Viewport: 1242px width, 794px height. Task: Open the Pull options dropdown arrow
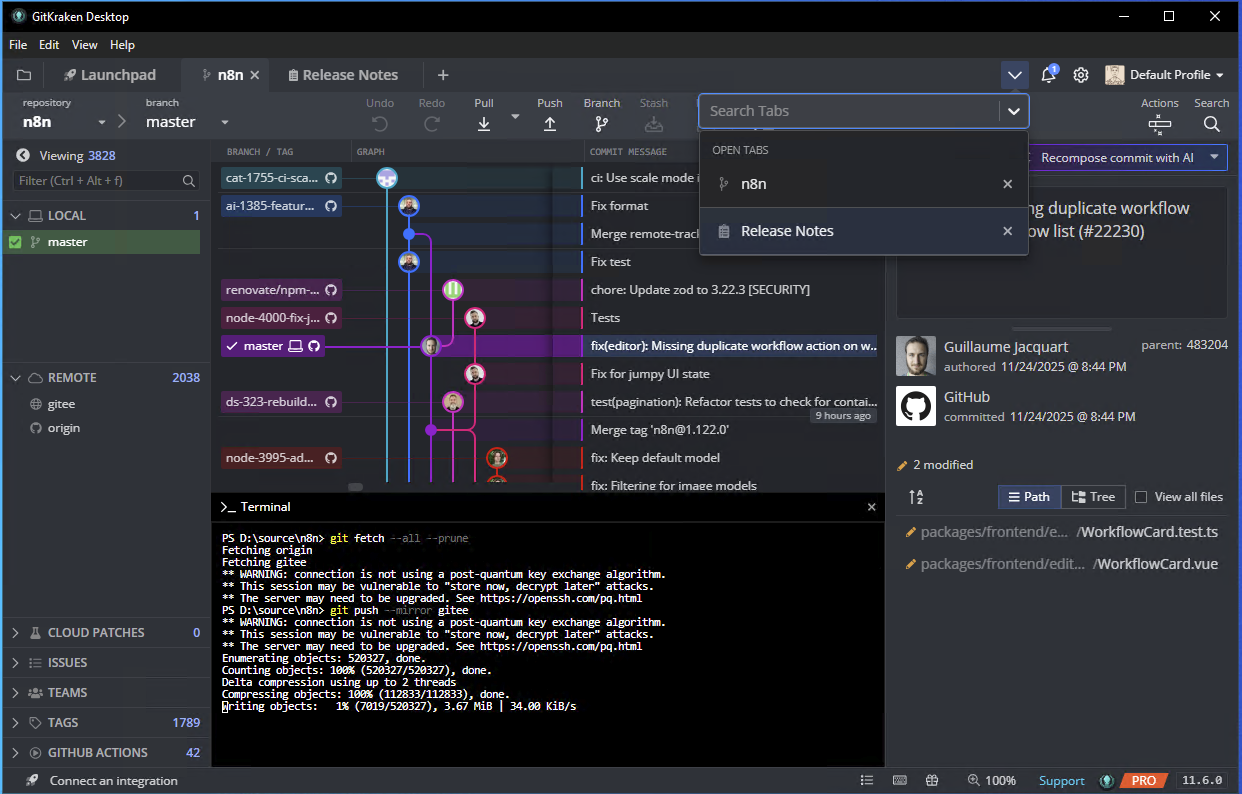pos(515,117)
